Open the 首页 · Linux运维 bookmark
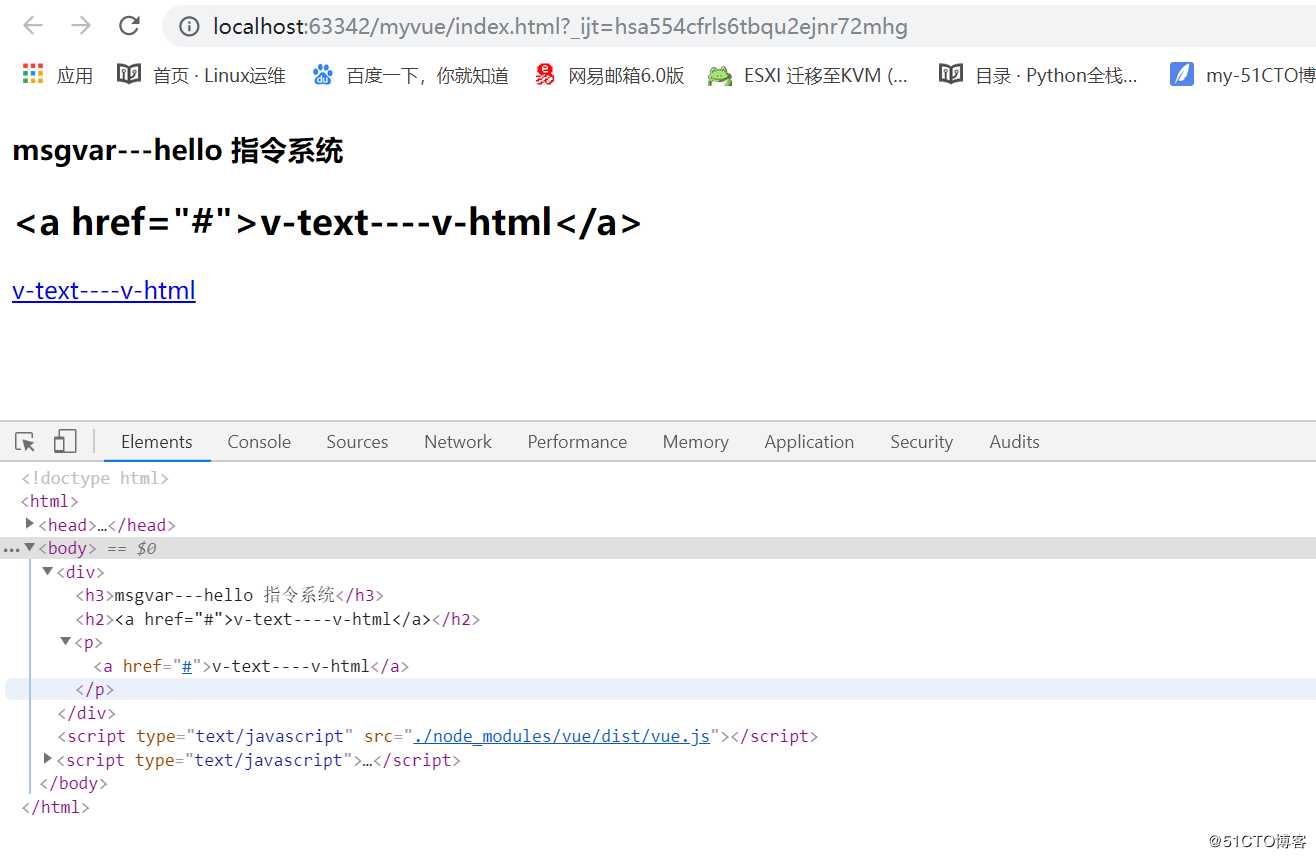Image resolution: width=1316 pixels, height=858 pixels. tap(201, 75)
